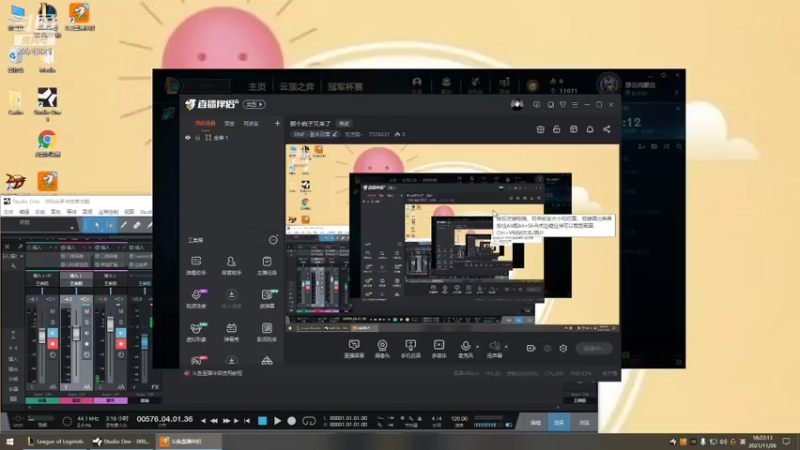Open the input routing of mixer channel 2
The image size is (800, 450).
pyautogui.click(x=76, y=276)
